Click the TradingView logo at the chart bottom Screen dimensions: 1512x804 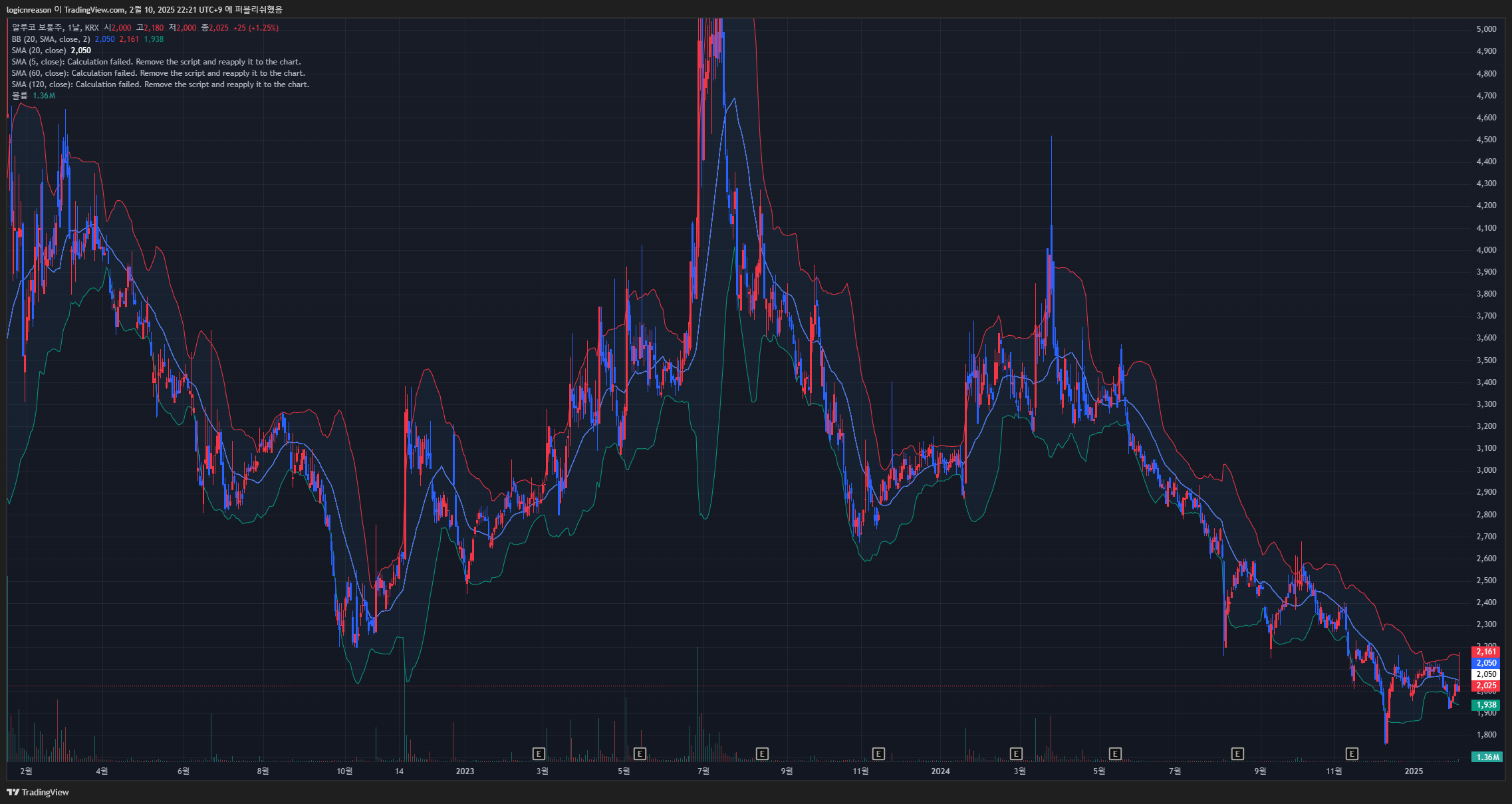point(38,792)
